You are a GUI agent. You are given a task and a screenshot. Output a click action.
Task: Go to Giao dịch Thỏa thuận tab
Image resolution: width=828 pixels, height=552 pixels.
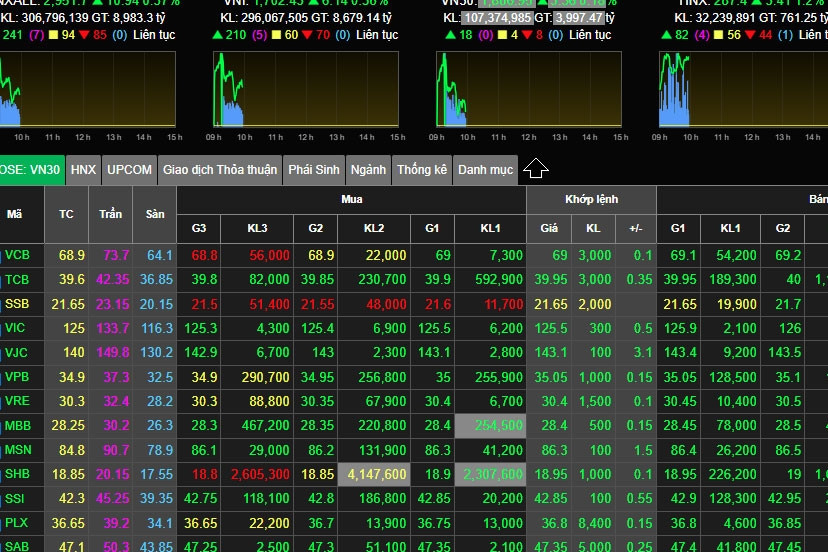pos(220,170)
